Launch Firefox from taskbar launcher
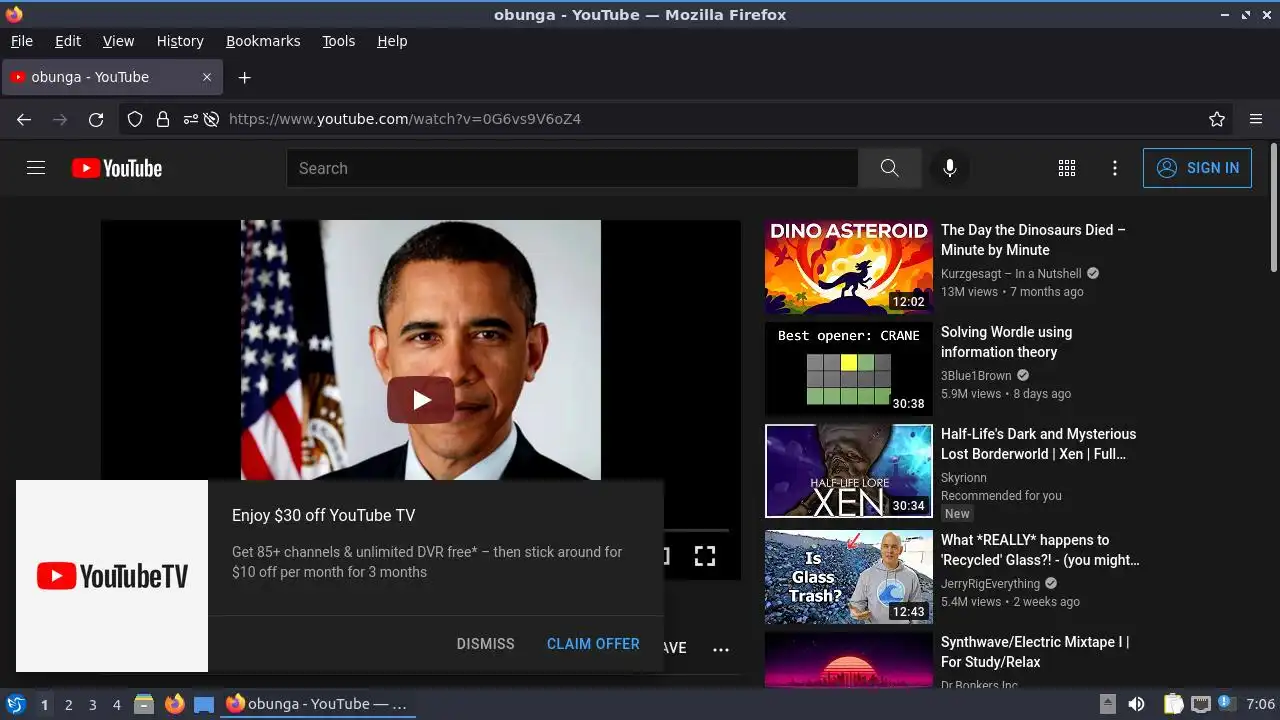The height and width of the screenshot is (720, 1280). (174, 704)
